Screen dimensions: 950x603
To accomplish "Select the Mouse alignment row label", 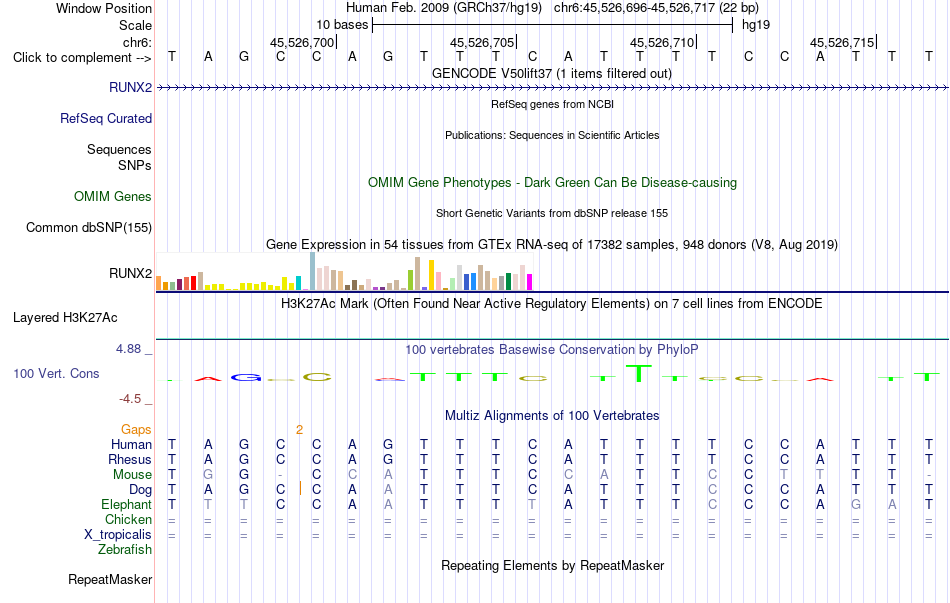I will tap(132, 475).
